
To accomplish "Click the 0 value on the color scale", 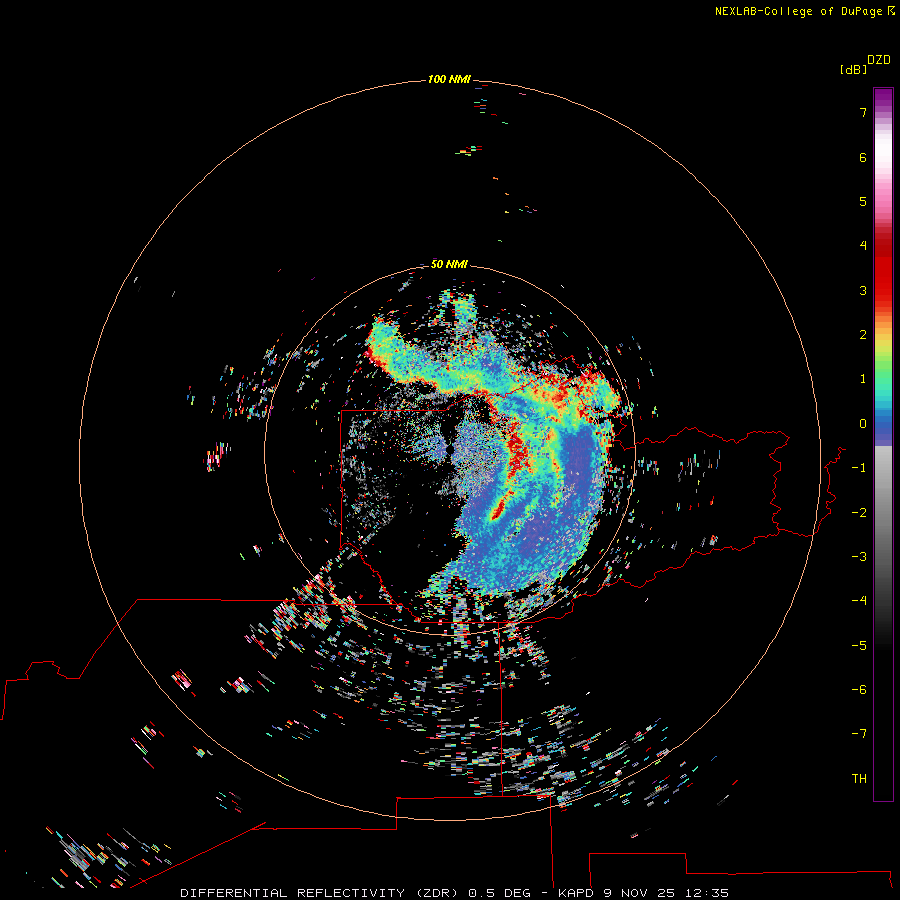I will pos(863,424).
